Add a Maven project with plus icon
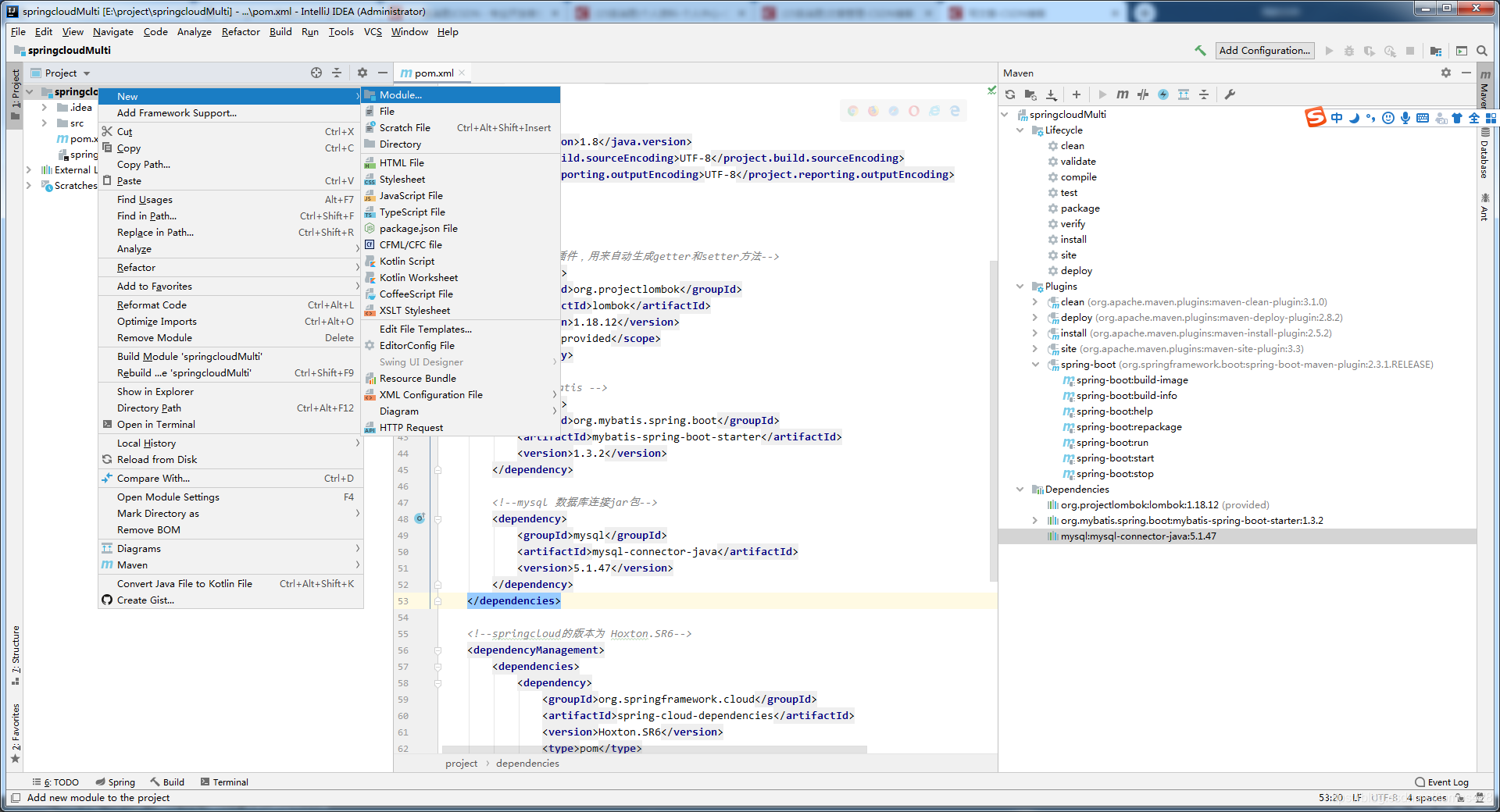 click(x=1077, y=94)
